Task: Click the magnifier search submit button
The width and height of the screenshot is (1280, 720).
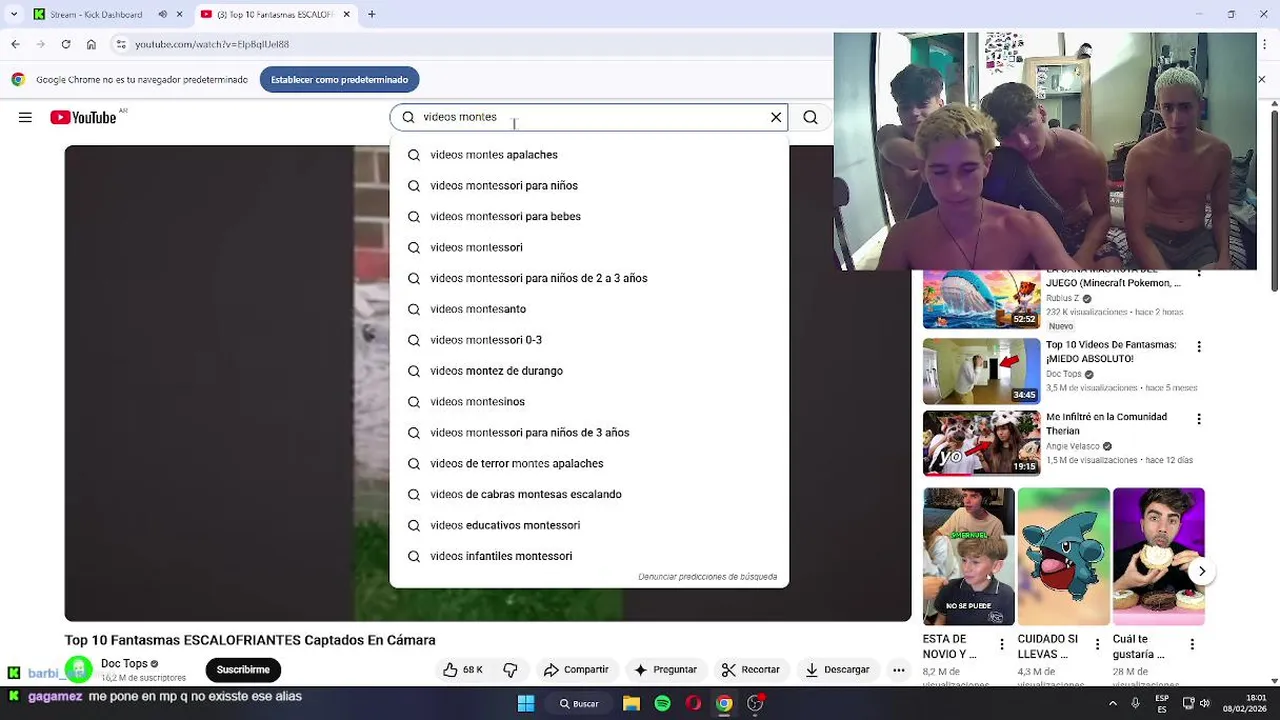Action: pyautogui.click(x=810, y=117)
